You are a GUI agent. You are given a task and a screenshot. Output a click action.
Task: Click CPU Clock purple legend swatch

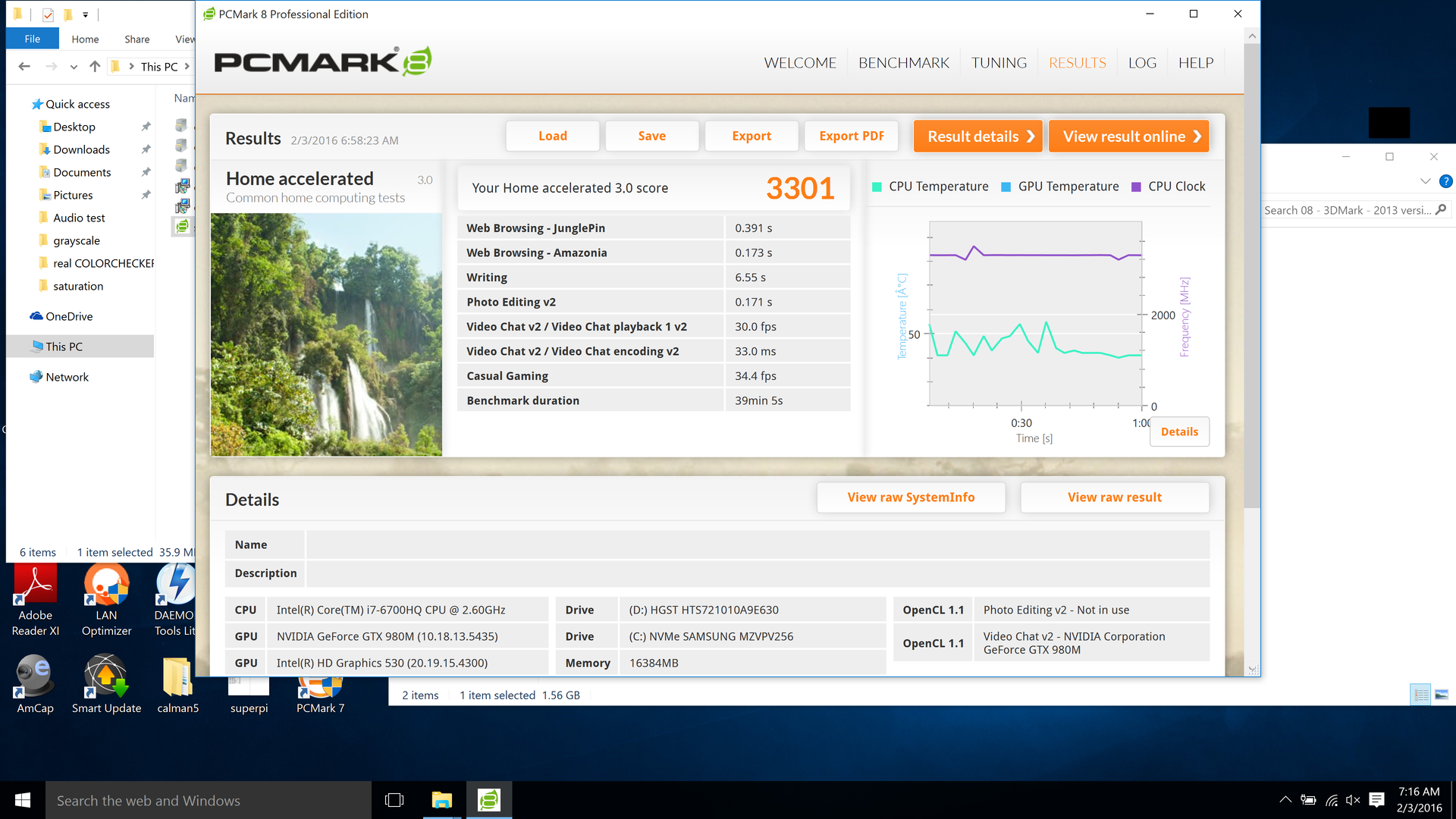point(1136,187)
